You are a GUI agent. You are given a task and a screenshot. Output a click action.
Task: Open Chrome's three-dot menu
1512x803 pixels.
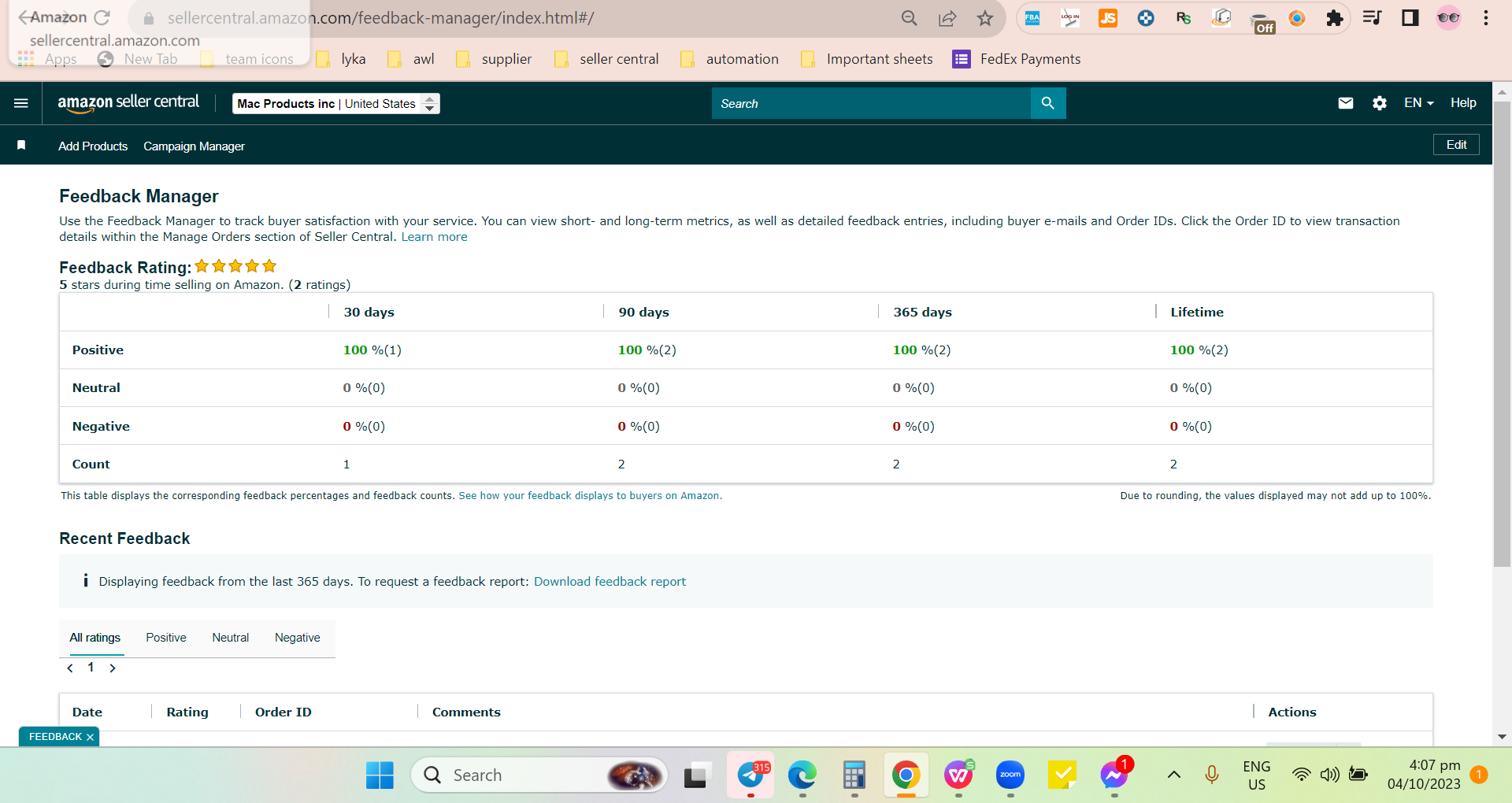click(1486, 18)
